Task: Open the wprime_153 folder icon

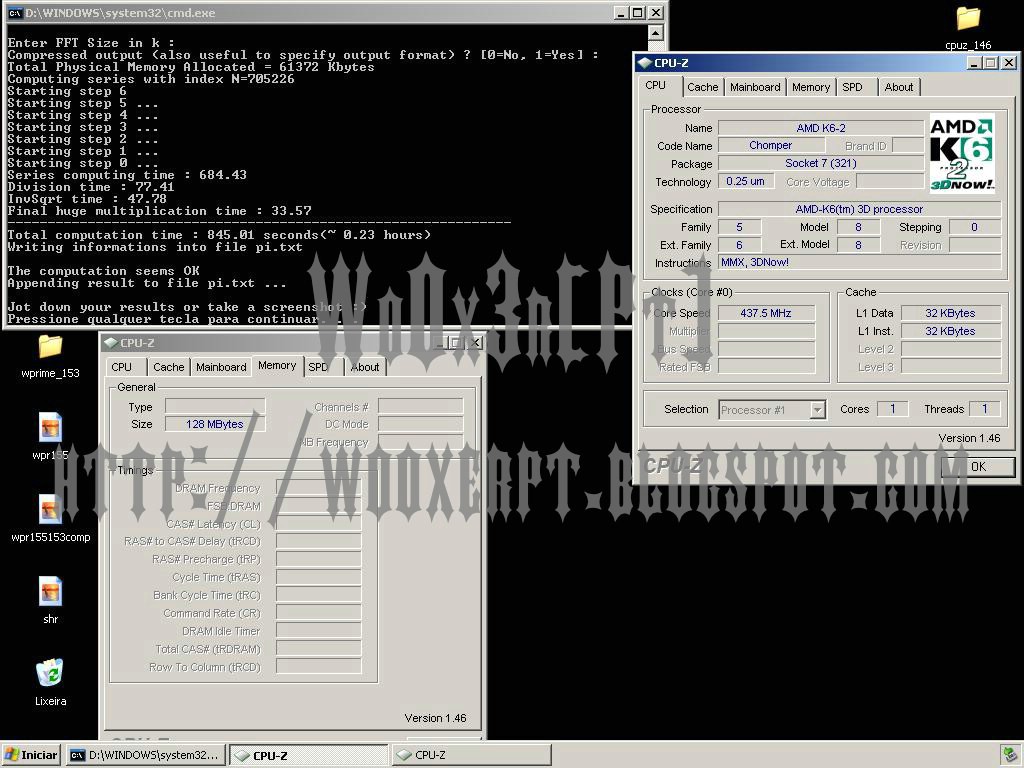Action: pos(50,347)
